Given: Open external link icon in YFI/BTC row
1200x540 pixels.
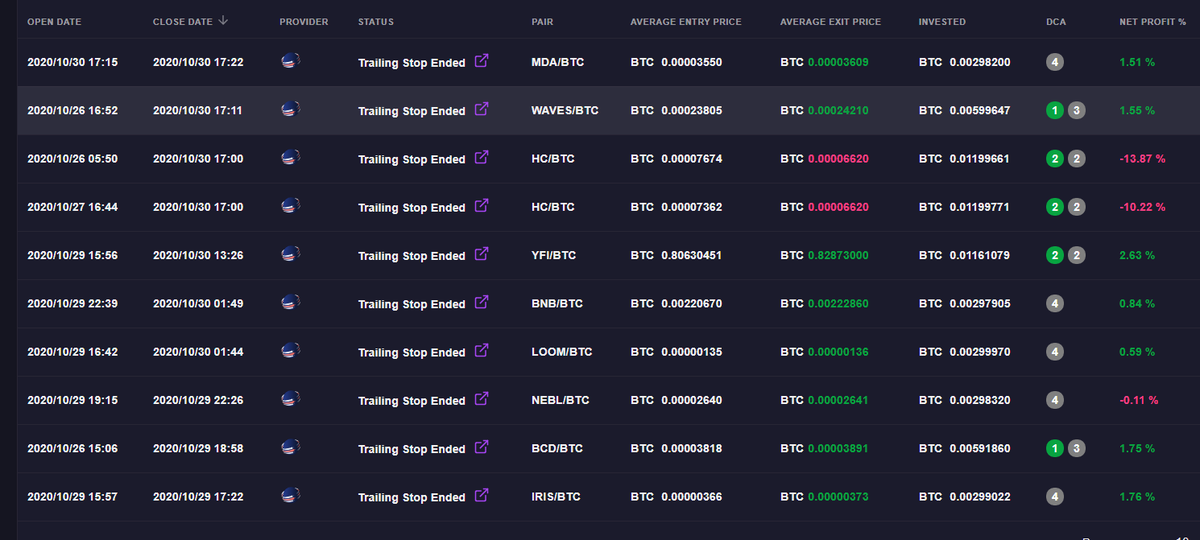Looking at the screenshot, I should coord(481,253).
